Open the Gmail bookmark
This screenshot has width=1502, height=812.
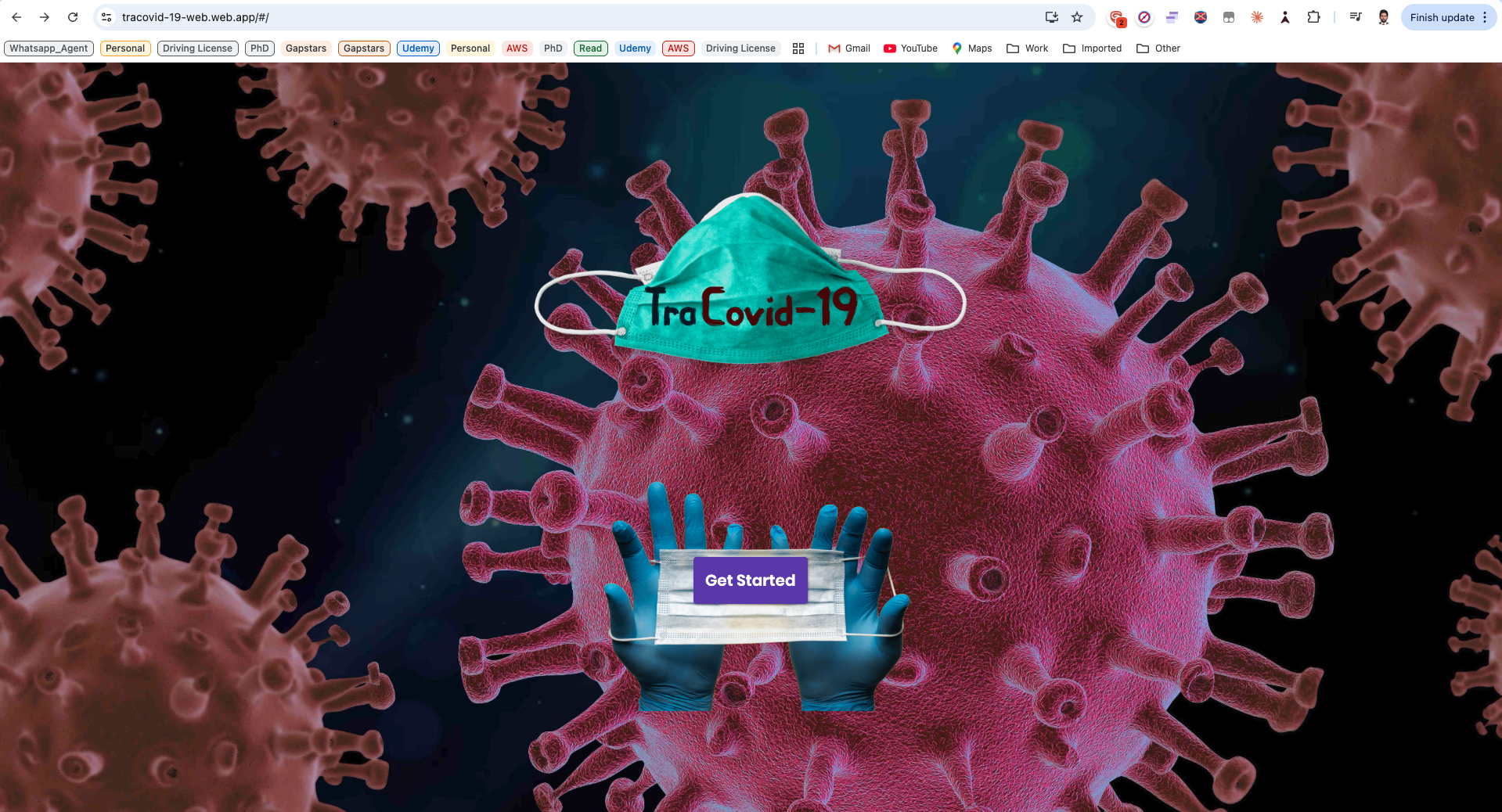[849, 49]
